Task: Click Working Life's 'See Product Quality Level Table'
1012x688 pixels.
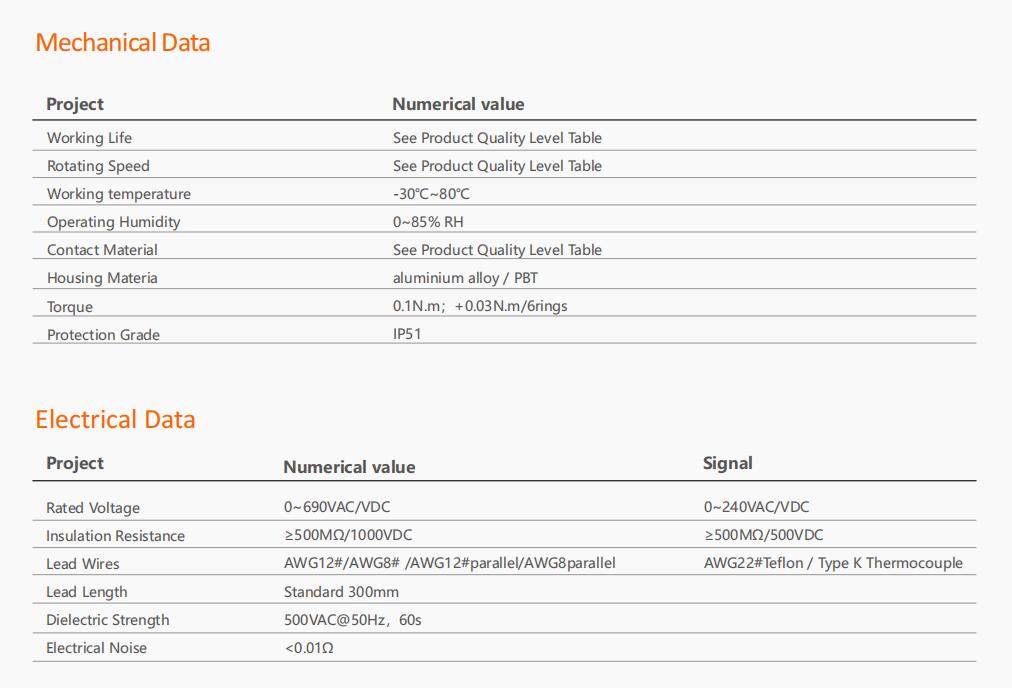Action: pos(497,138)
